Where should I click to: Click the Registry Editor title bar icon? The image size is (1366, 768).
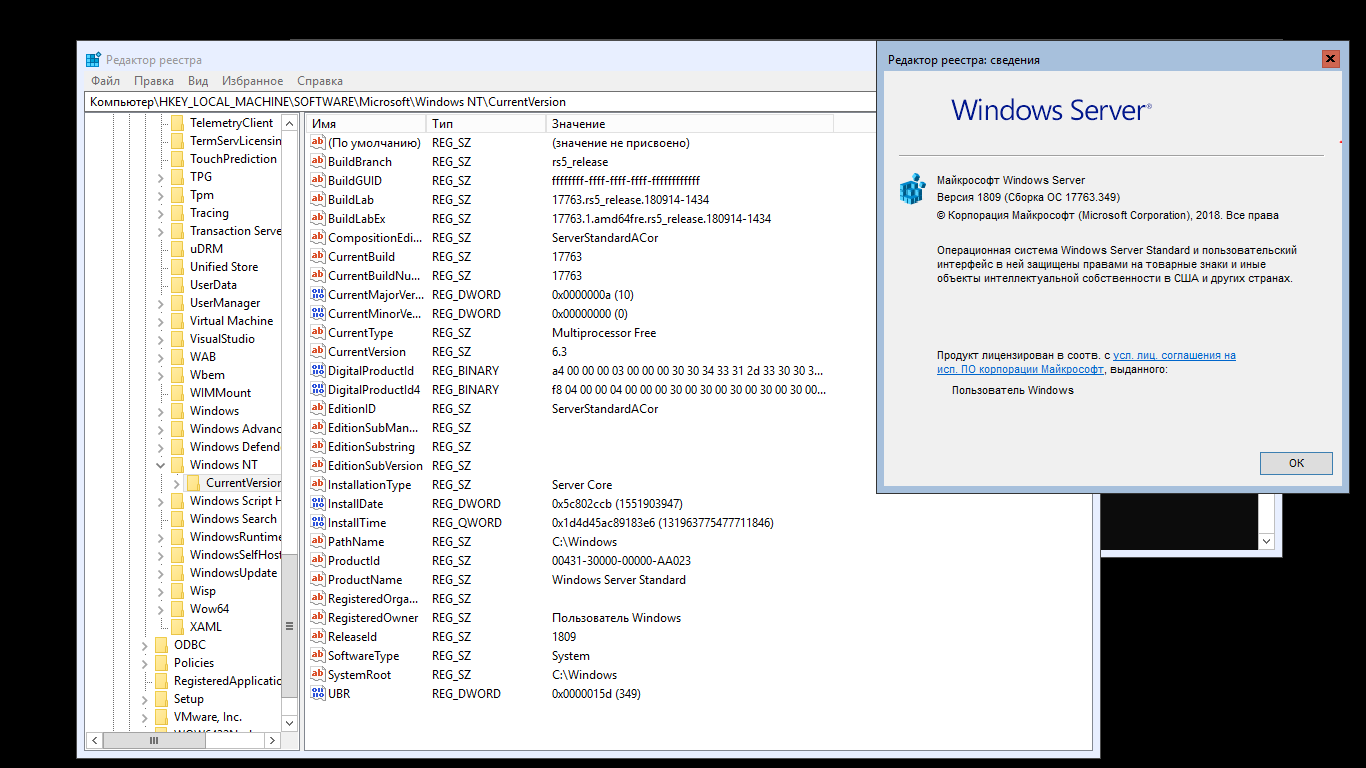93,60
